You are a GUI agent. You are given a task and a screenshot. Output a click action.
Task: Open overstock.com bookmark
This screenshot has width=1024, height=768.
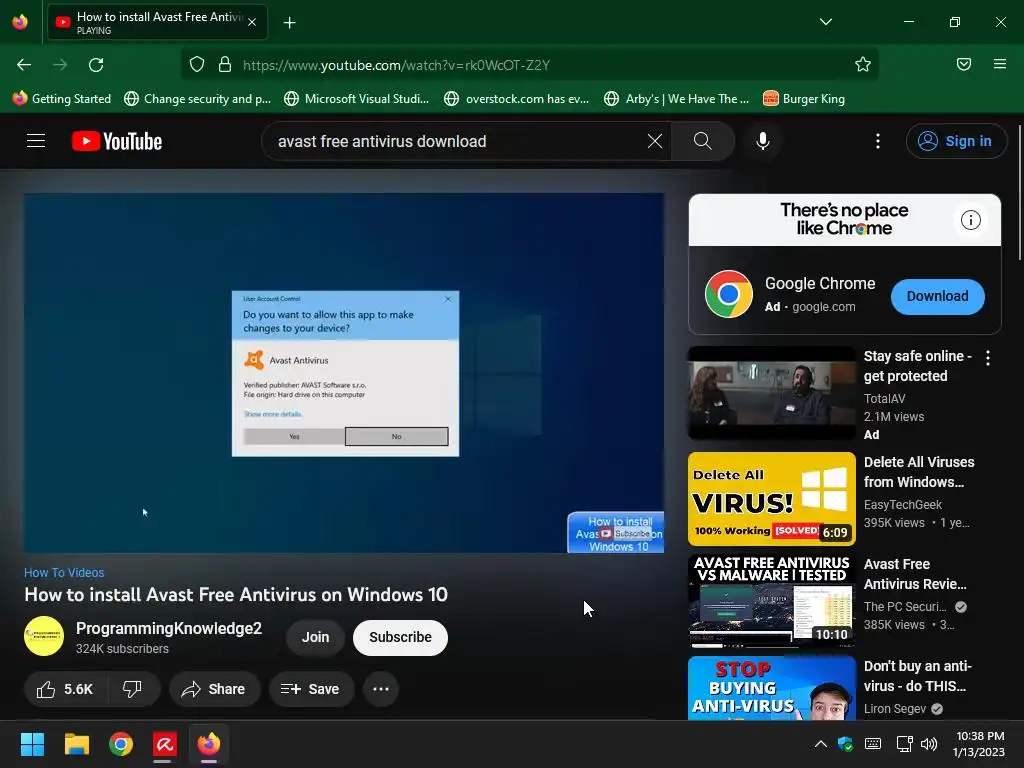pos(516,99)
